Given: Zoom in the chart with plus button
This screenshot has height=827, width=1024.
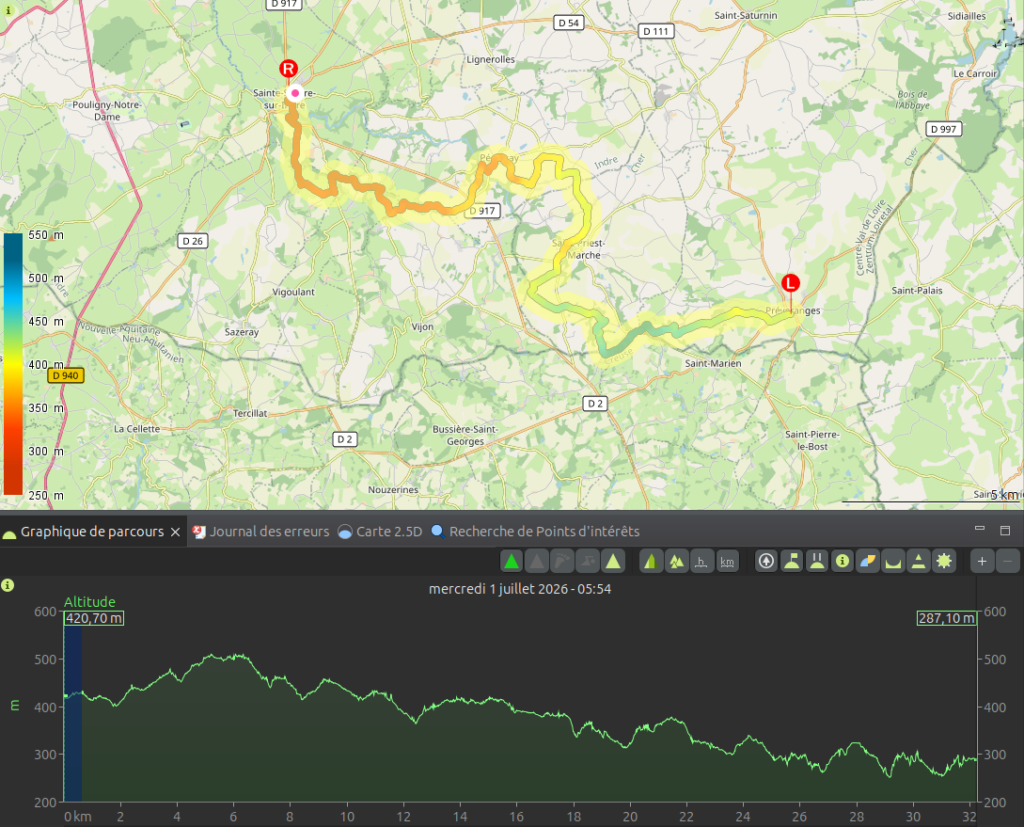Looking at the screenshot, I should pyautogui.click(x=982, y=561).
